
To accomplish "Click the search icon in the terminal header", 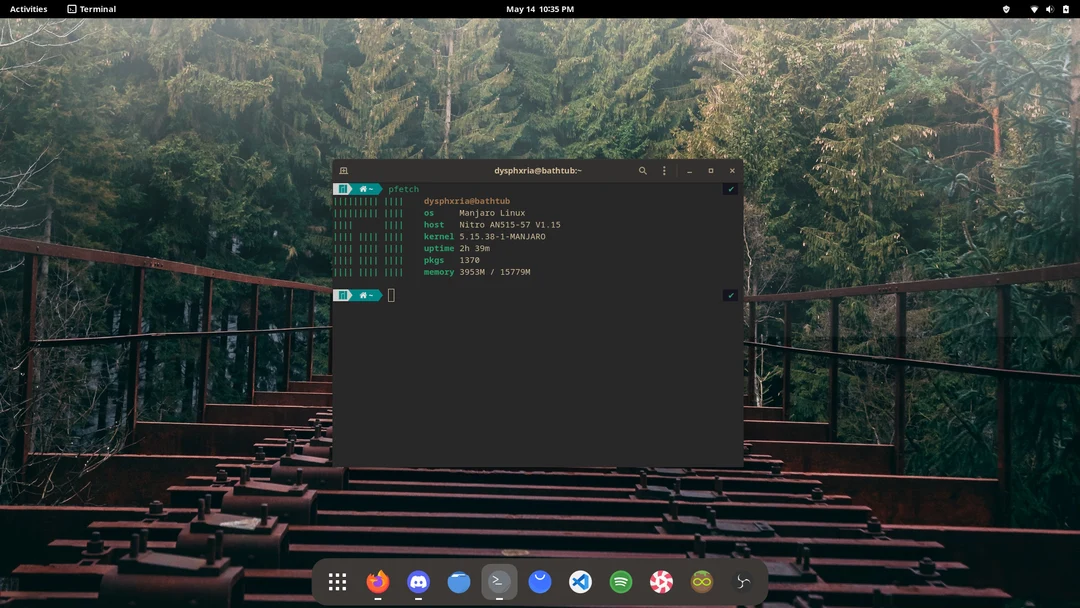I will (643, 170).
